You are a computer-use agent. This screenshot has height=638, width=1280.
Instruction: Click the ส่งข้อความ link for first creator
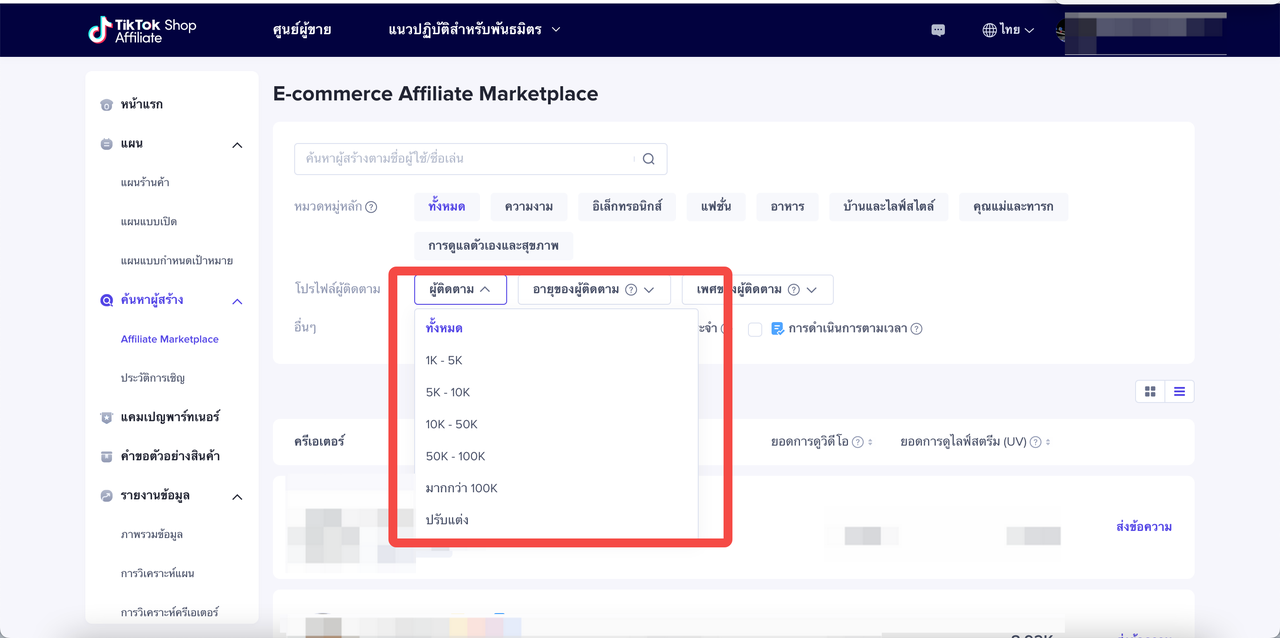tap(1143, 527)
